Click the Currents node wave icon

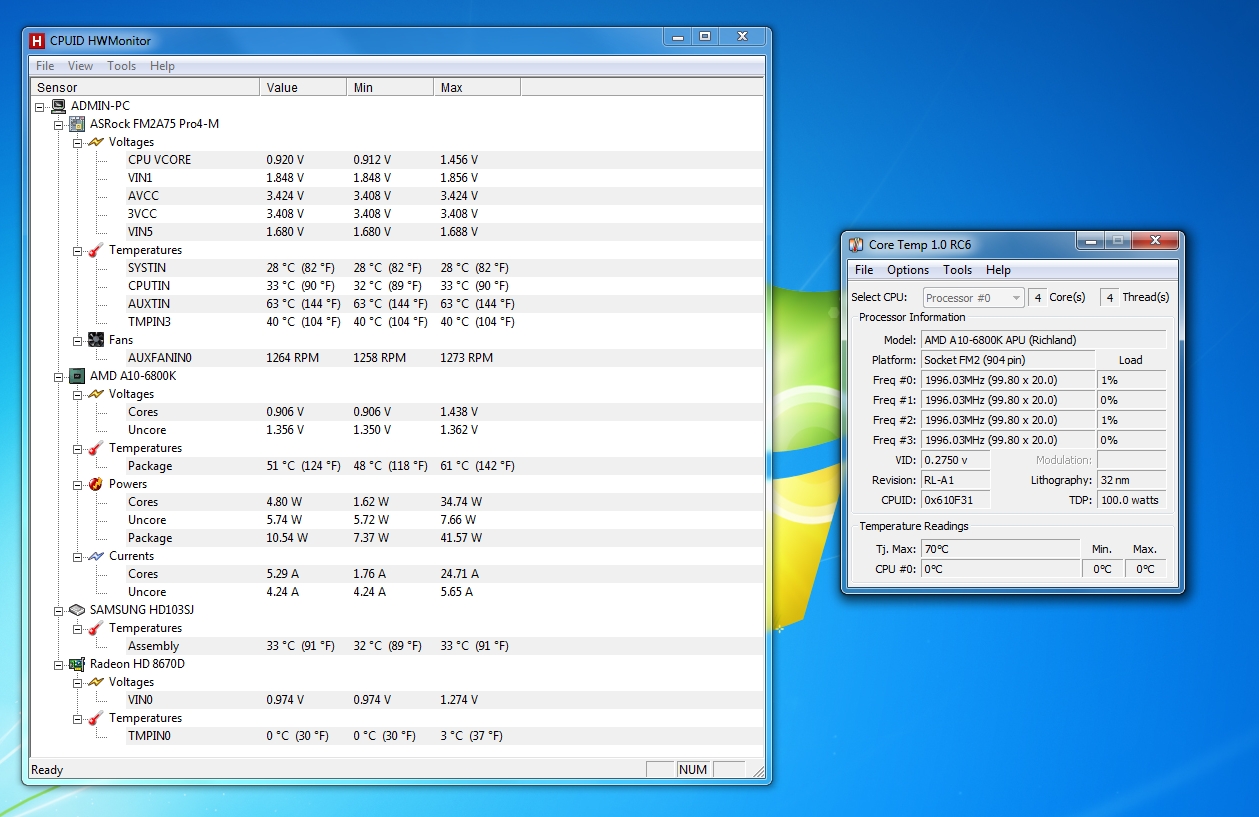pyautogui.click(x=96, y=556)
